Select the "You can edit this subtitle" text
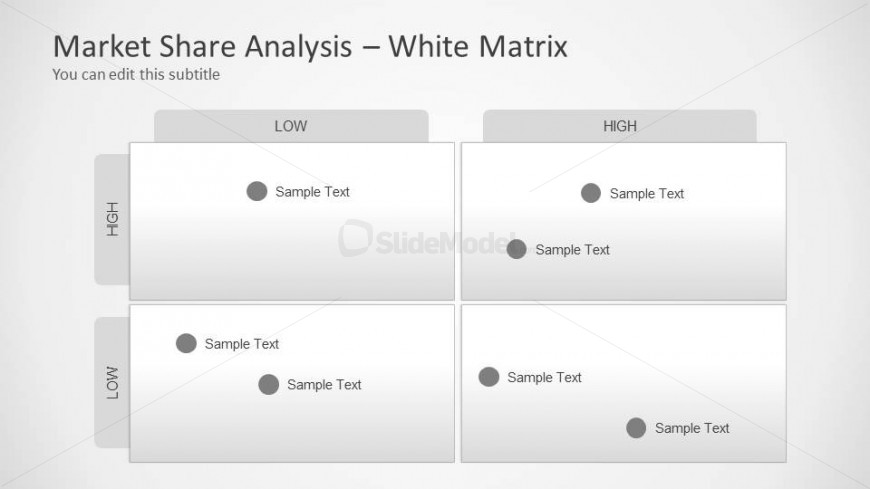Image resolution: width=870 pixels, height=489 pixels. (x=136, y=74)
